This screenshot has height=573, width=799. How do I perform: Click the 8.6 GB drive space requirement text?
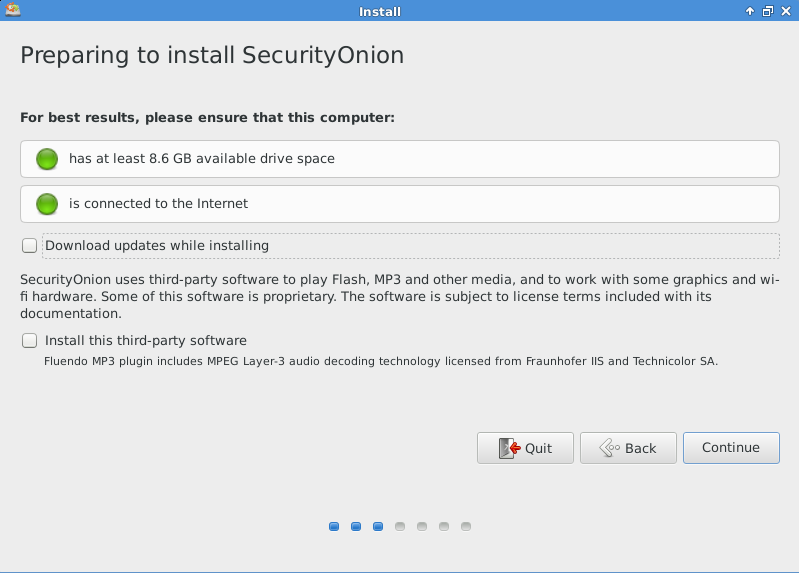pos(202,159)
